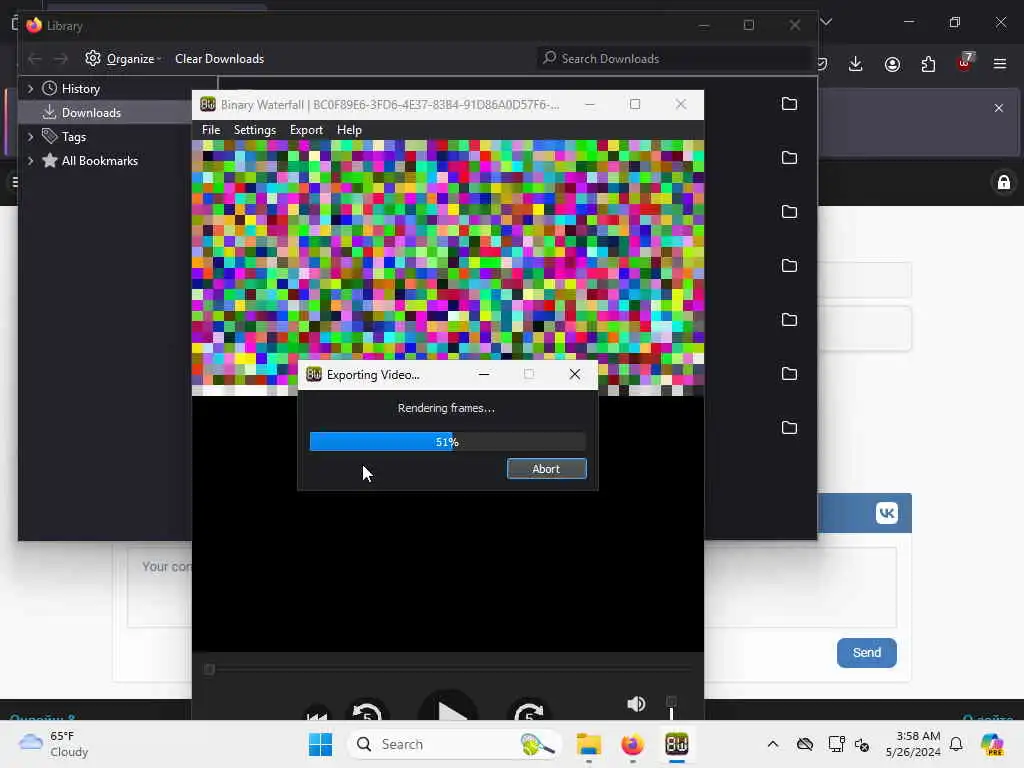Expand the Tags tree item in Library

pos(30,136)
